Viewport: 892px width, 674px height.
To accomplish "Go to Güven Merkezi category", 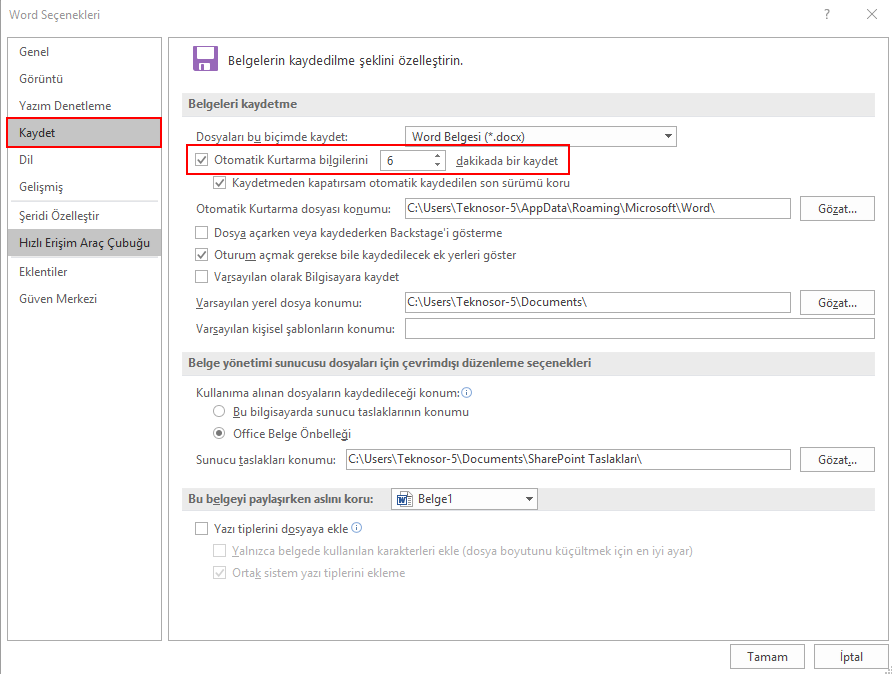I will click(x=58, y=299).
